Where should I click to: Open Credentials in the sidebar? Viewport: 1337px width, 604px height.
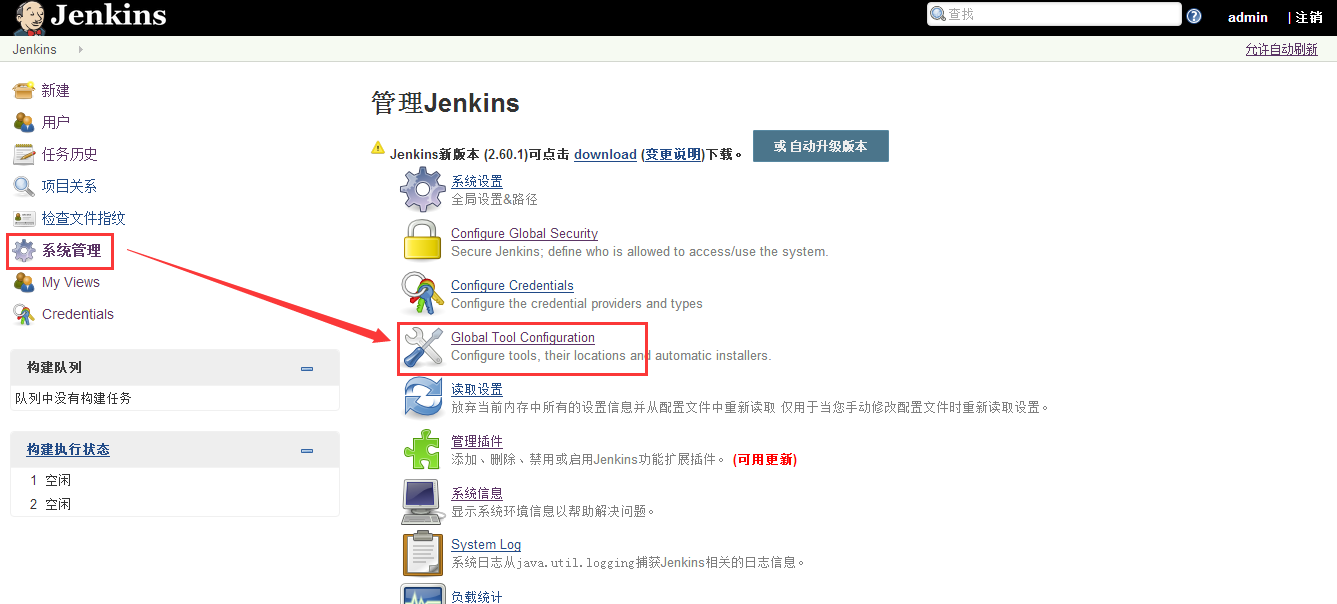tap(78, 314)
